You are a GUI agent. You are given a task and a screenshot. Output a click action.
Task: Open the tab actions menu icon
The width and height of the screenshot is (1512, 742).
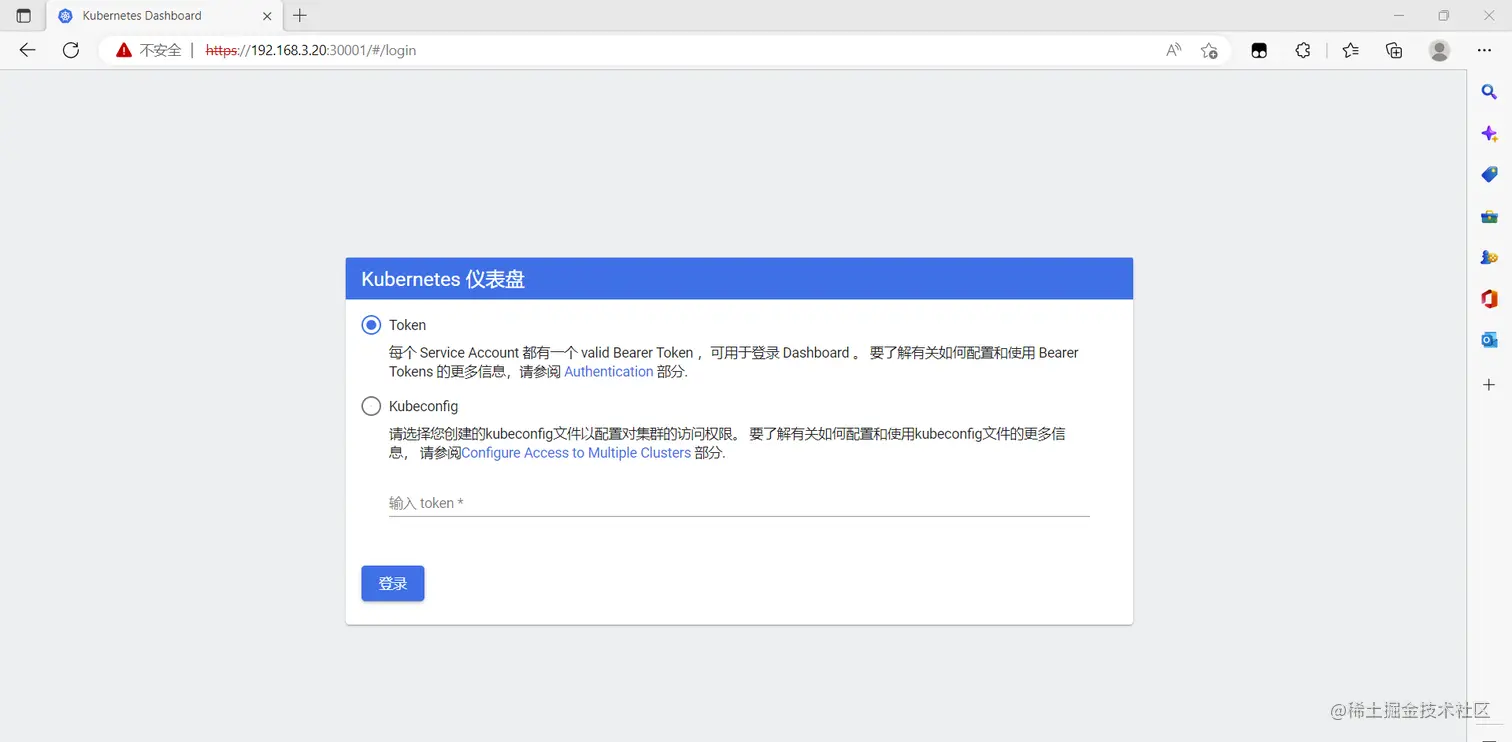coord(24,16)
